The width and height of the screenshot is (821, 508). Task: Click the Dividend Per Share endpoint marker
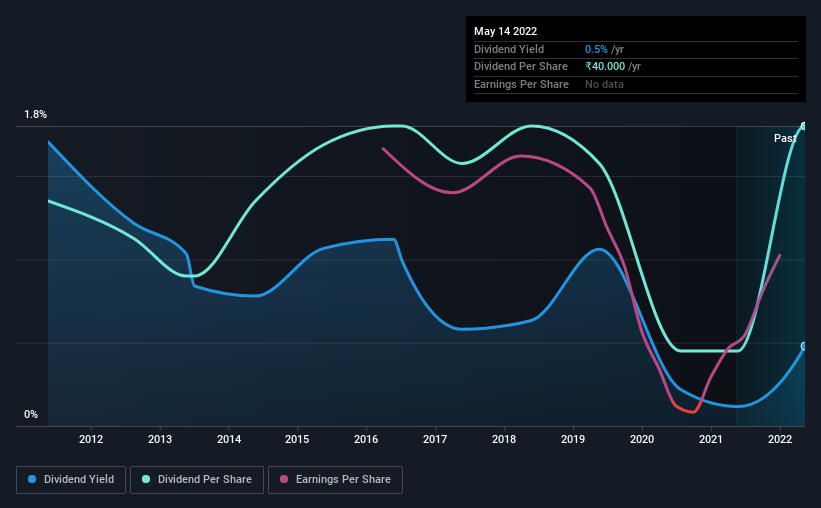(x=804, y=126)
